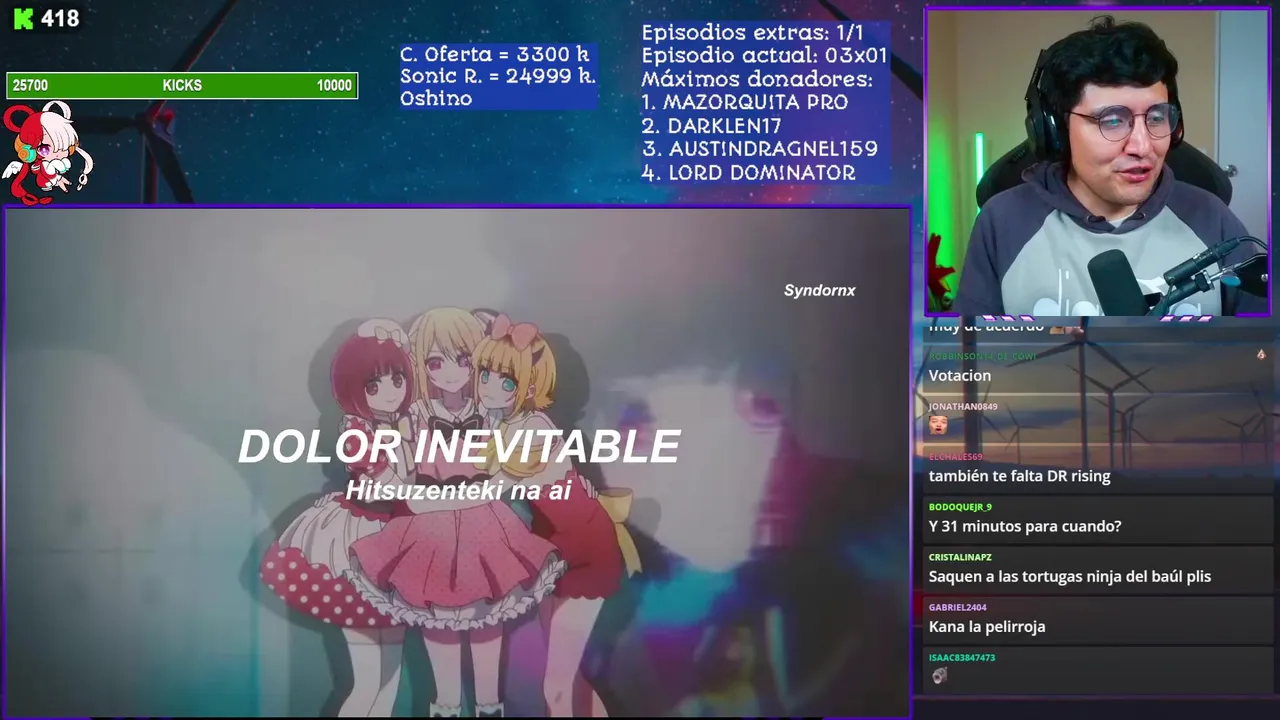Viewport: 1280px width, 720px height.
Task: Click the 'C. Oferta = 3300 k' text
Action: (x=495, y=54)
